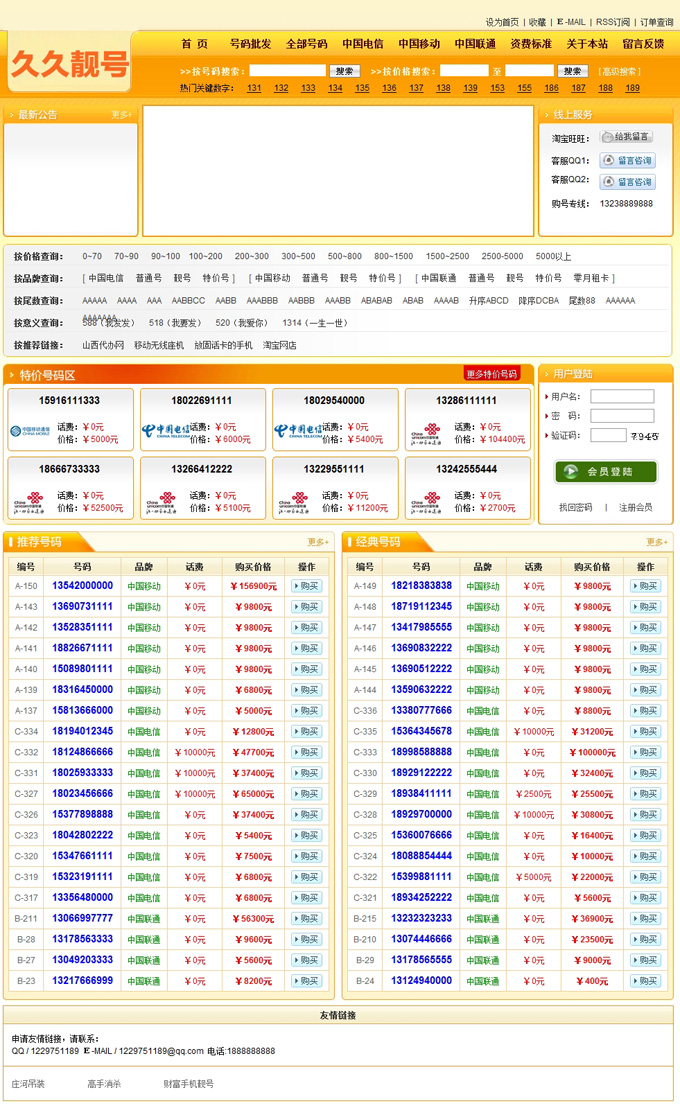Click 设为首页 at the top
The width and height of the screenshot is (680, 1108).
[x=502, y=23]
